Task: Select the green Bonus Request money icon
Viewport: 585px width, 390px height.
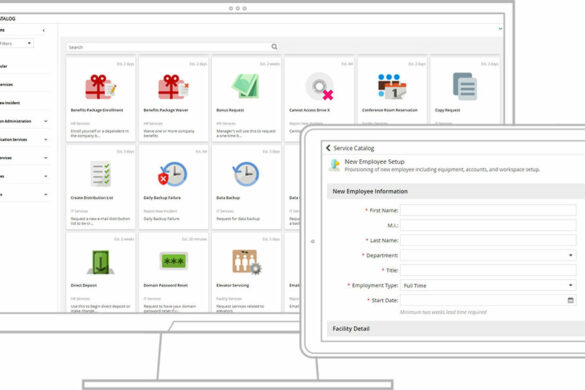Action: (245, 86)
